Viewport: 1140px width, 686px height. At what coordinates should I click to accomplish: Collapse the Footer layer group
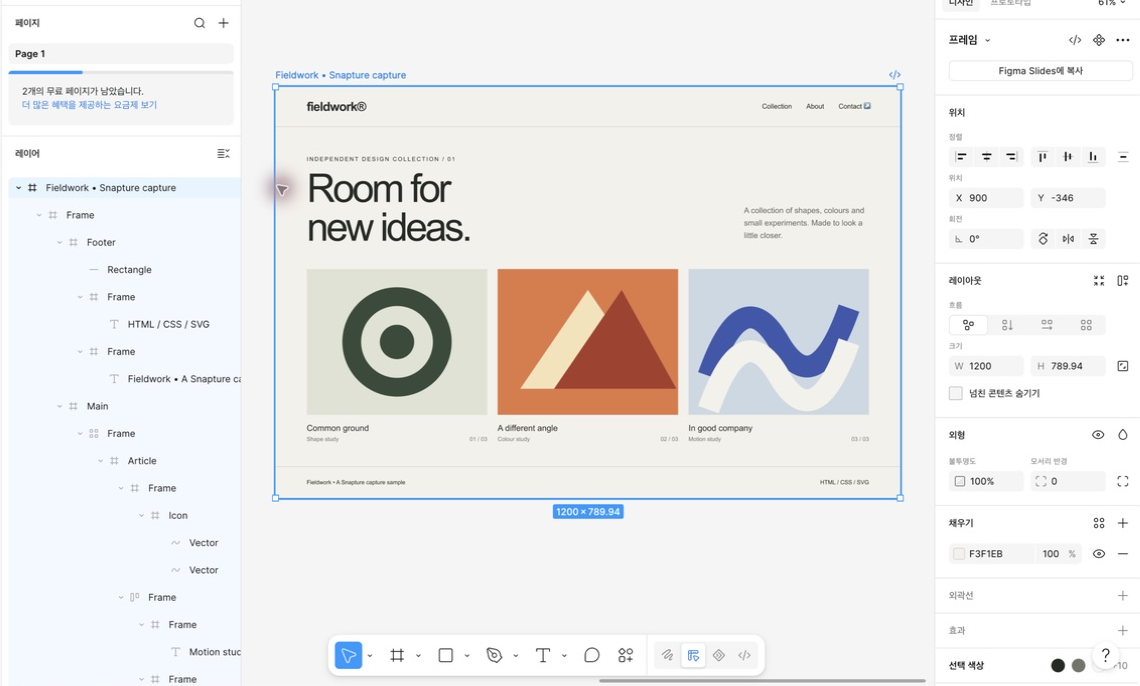[60, 242]
